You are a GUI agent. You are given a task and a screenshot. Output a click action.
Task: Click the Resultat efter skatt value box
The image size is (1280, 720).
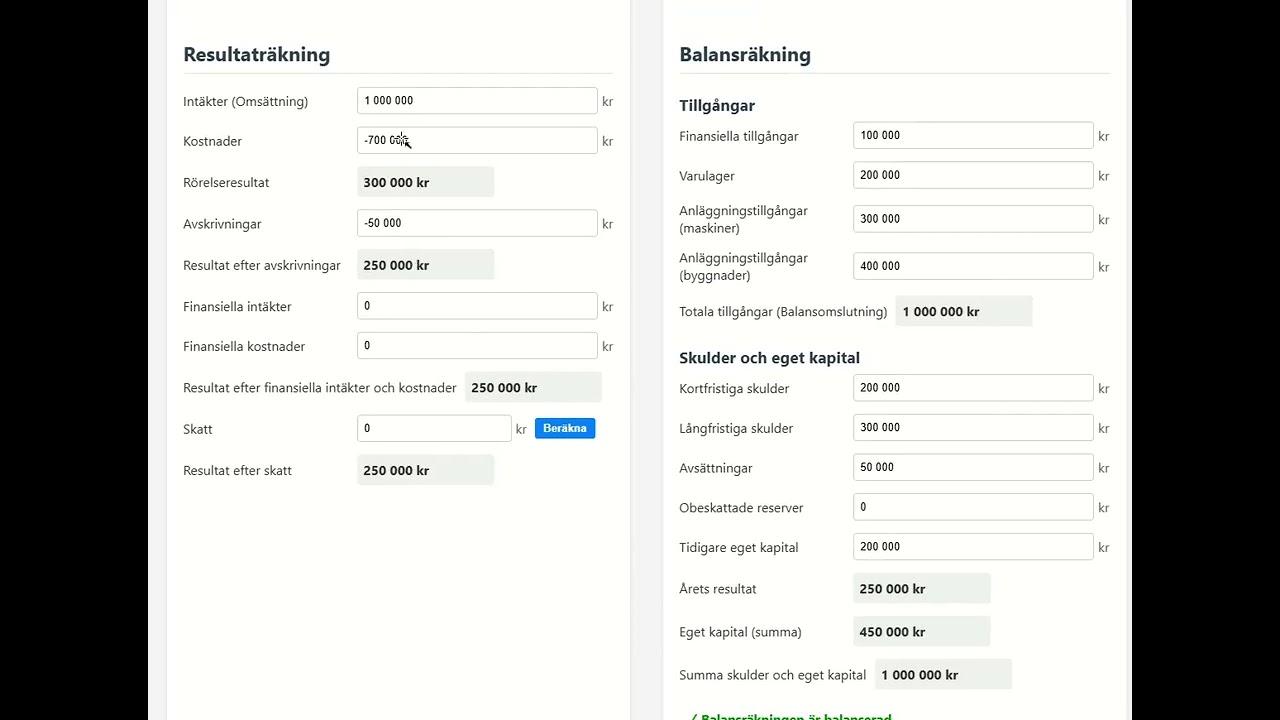(425, 470)
